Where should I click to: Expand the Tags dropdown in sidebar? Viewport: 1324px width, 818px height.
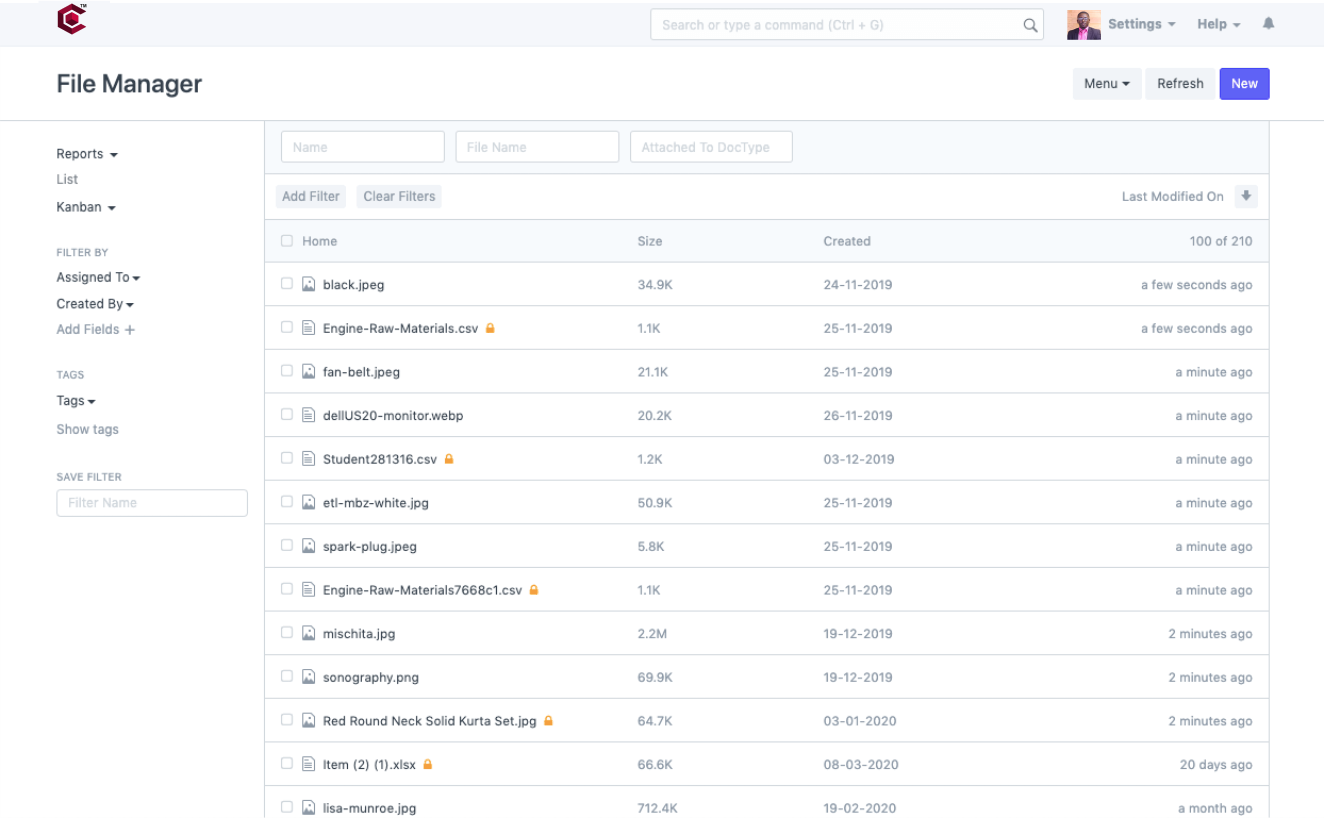coord(76,401)
